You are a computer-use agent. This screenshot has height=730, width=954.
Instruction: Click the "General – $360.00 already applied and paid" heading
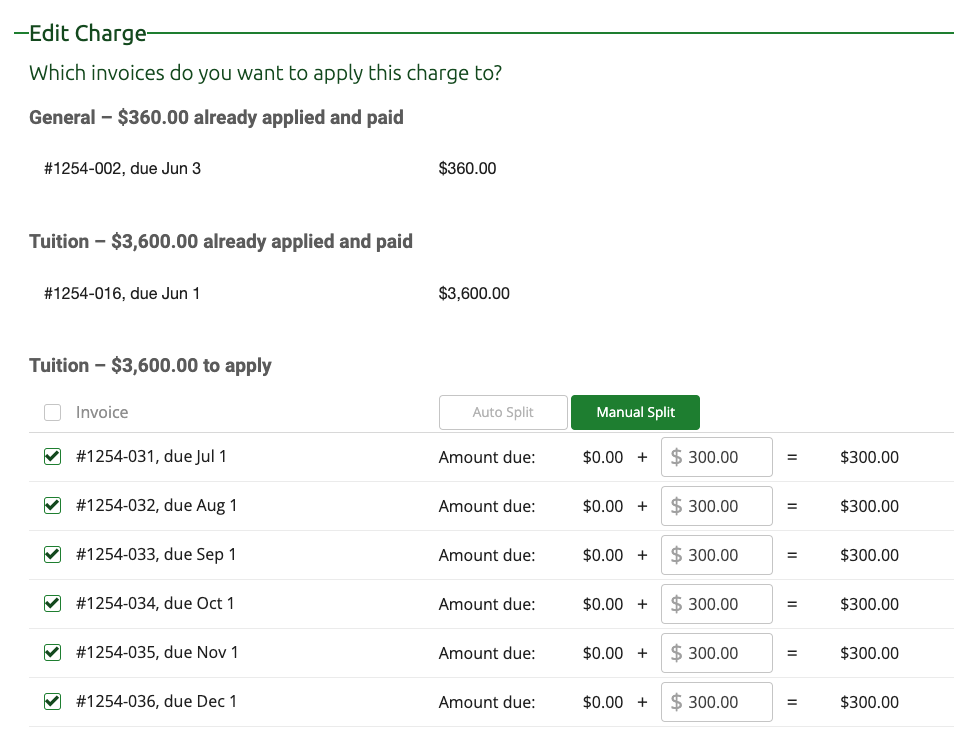(x=216, y=117)
